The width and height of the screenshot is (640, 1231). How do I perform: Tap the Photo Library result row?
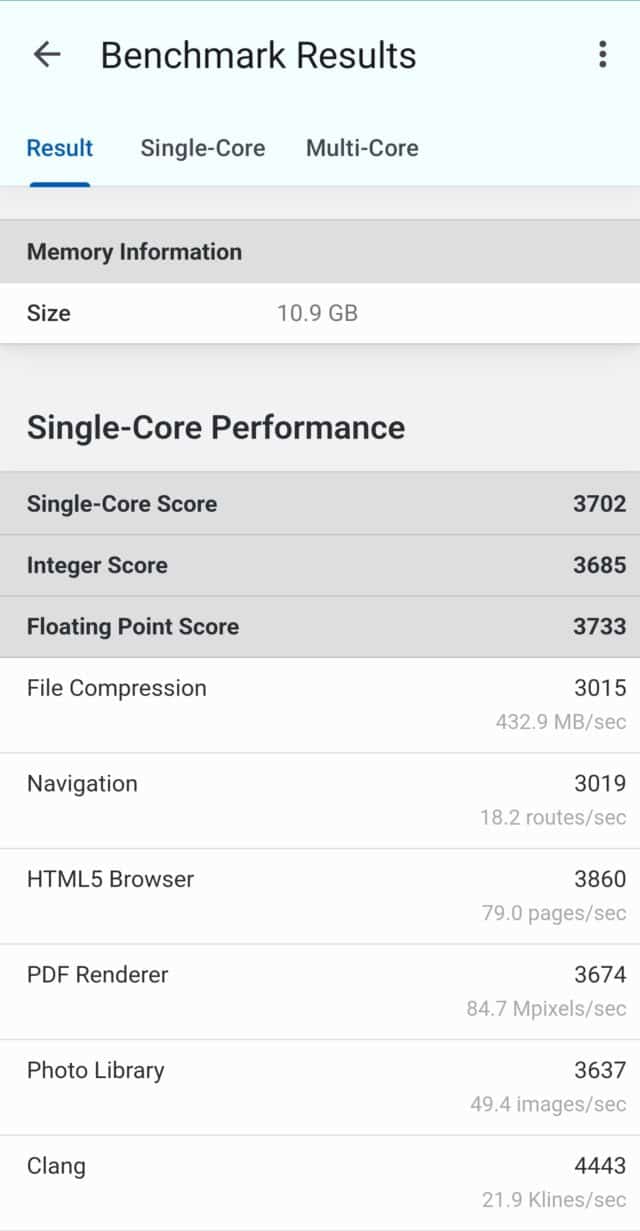320,1086
